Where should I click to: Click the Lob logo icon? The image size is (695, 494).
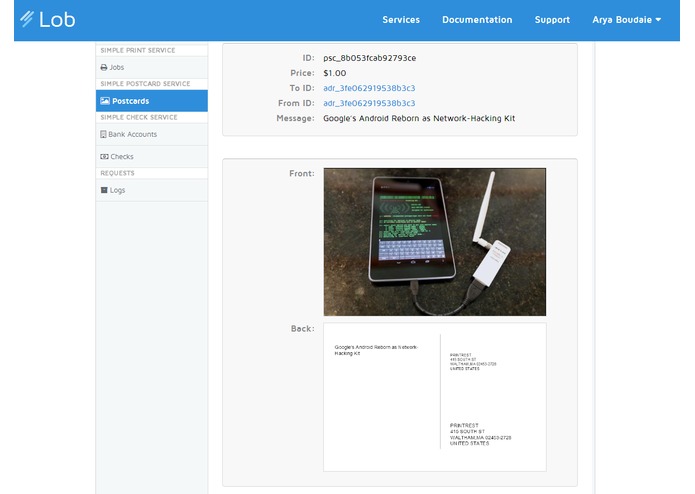(x=27, y=19)
